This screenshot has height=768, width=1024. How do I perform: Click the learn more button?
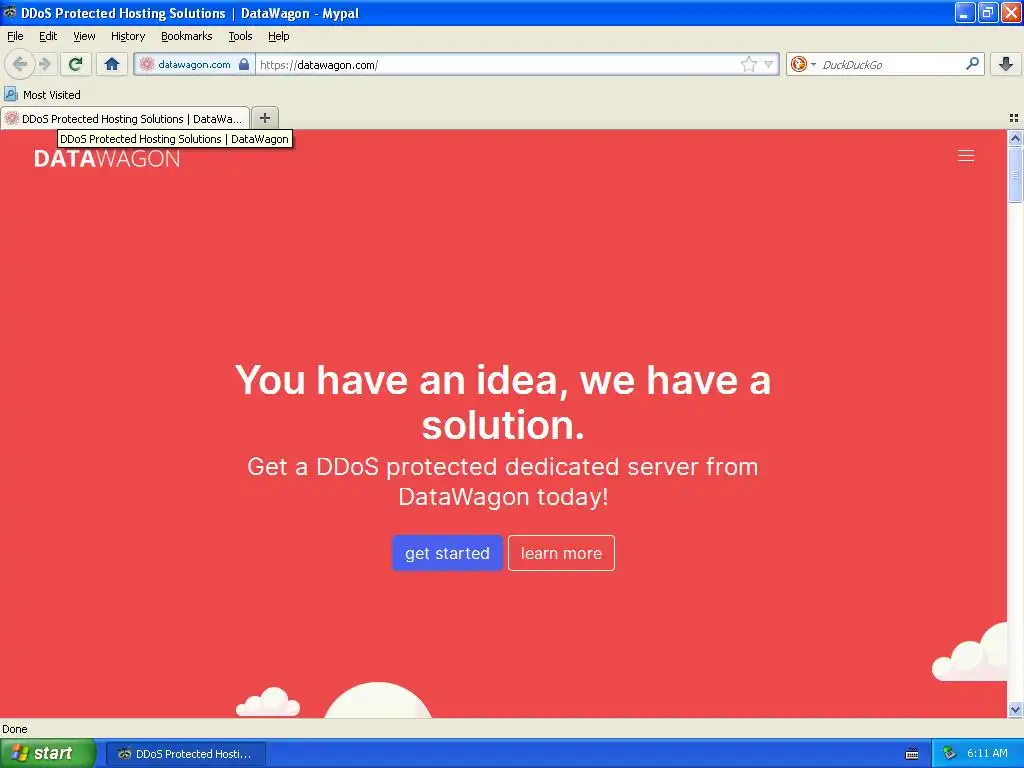click(561, 553)
